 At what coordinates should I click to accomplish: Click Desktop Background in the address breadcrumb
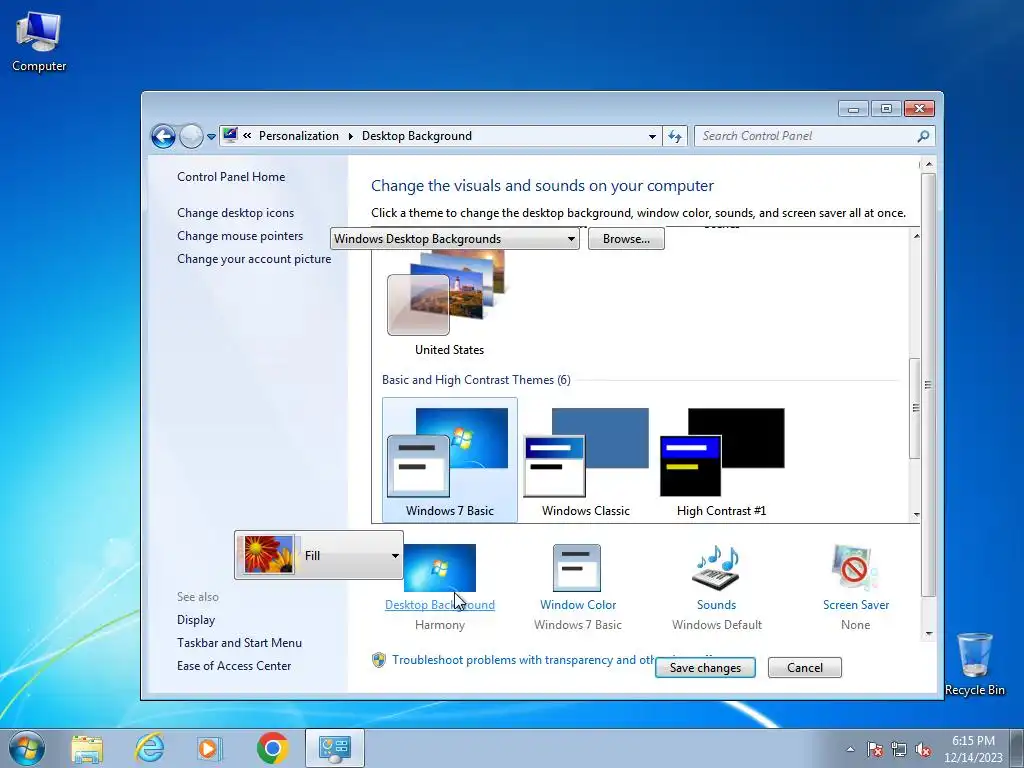pos(417,136)
